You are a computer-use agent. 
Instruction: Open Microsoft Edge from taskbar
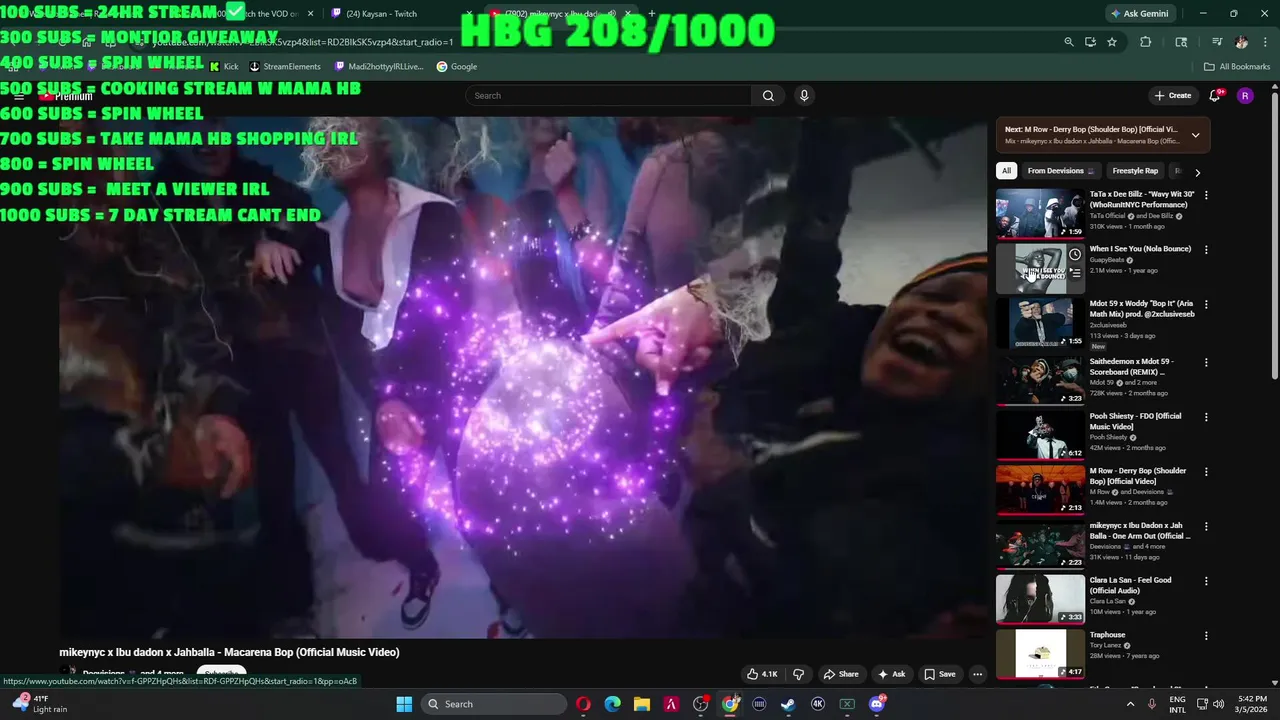[x=612, y=704]
